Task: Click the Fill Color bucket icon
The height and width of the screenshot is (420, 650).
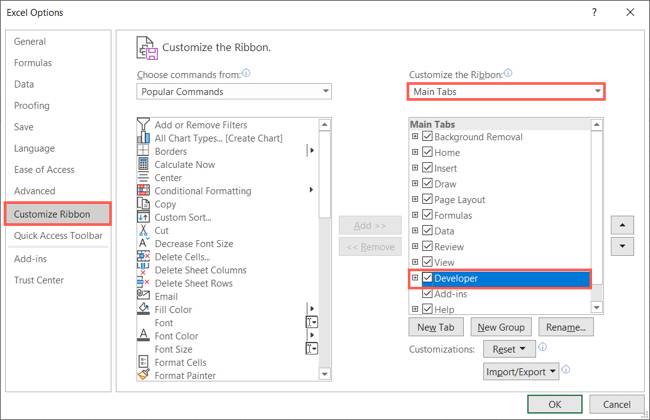Action: 143,309
